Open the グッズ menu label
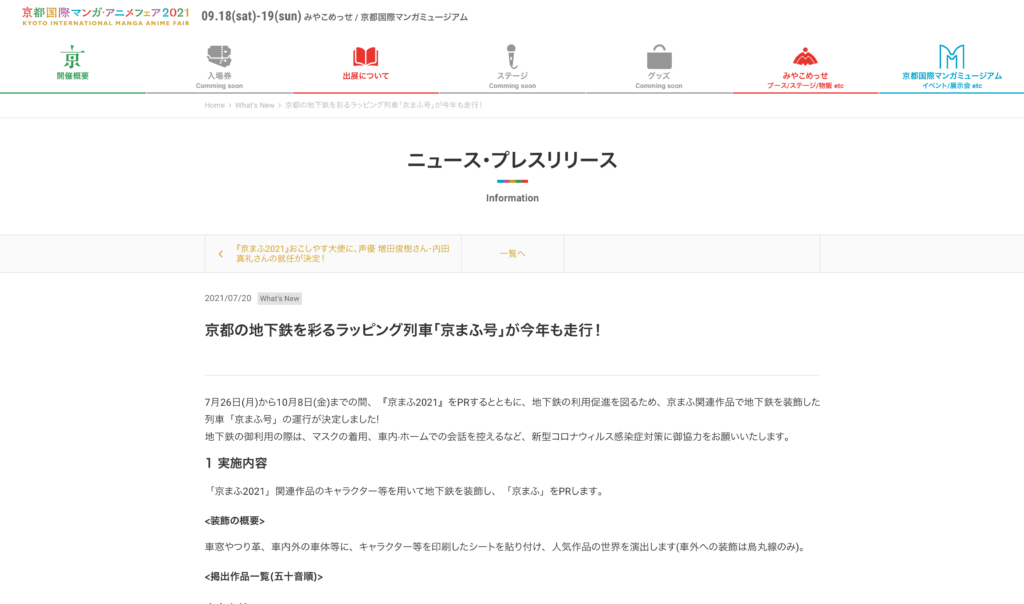The image size is (1024, 604). click(x=659, y=76)
